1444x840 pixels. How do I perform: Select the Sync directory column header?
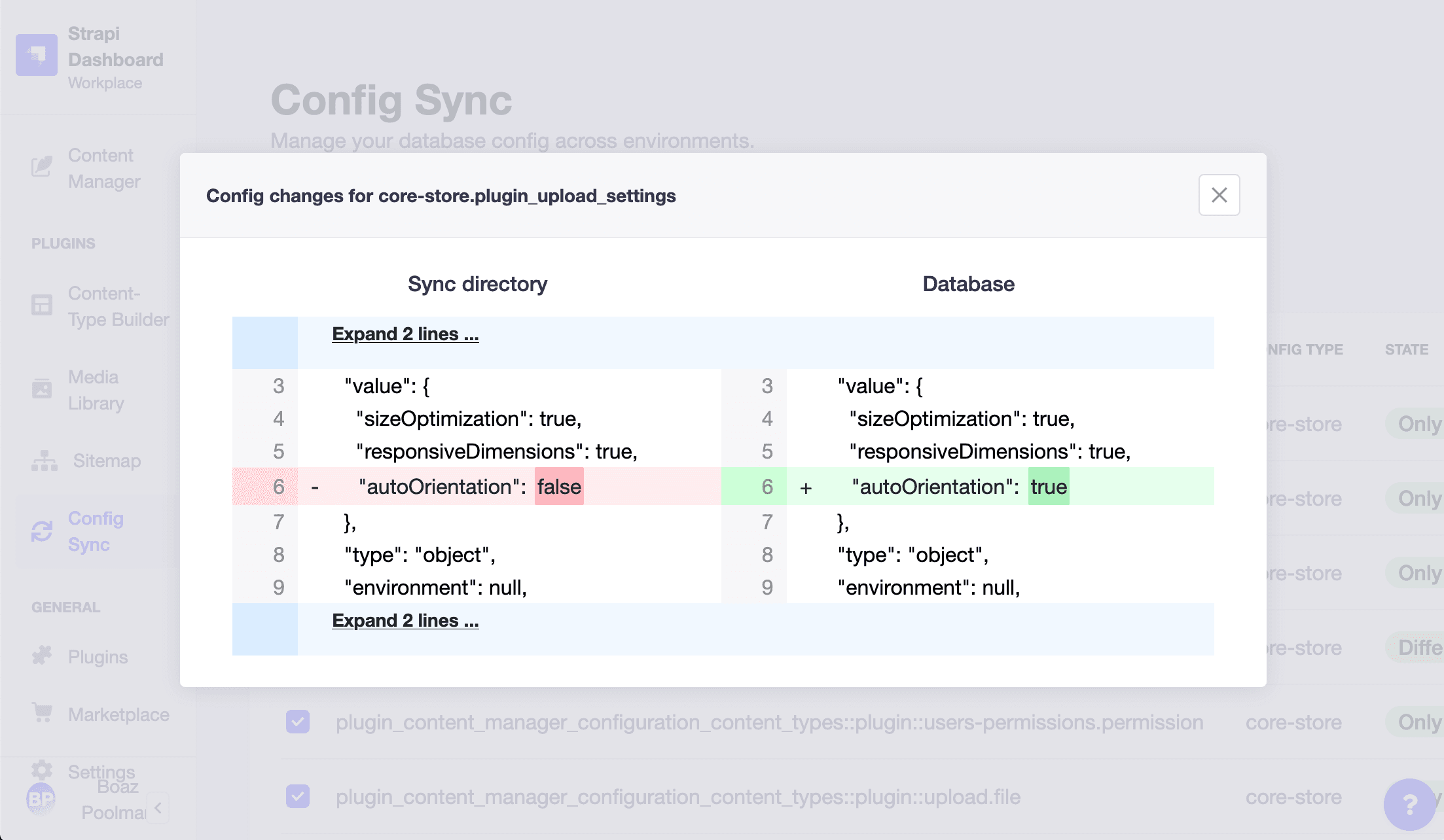point(478,283)
